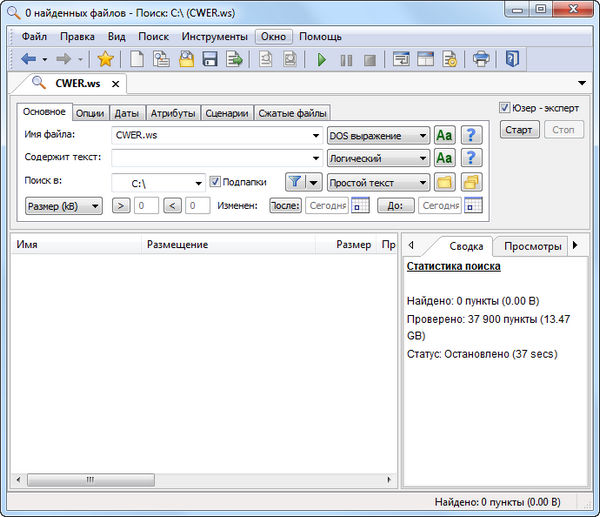Expand the Размер (kB) dropdown
Viewport: 600px width, 517px height.
coord(62,205)
